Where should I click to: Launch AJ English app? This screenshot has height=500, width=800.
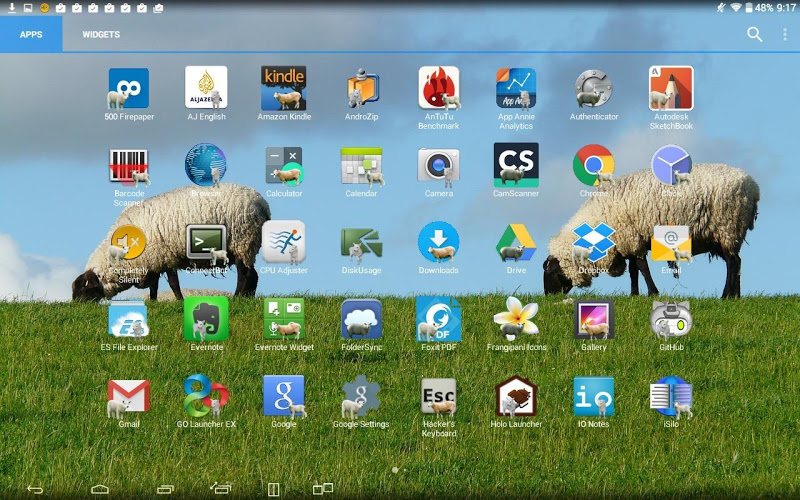[x=206, y=87]
